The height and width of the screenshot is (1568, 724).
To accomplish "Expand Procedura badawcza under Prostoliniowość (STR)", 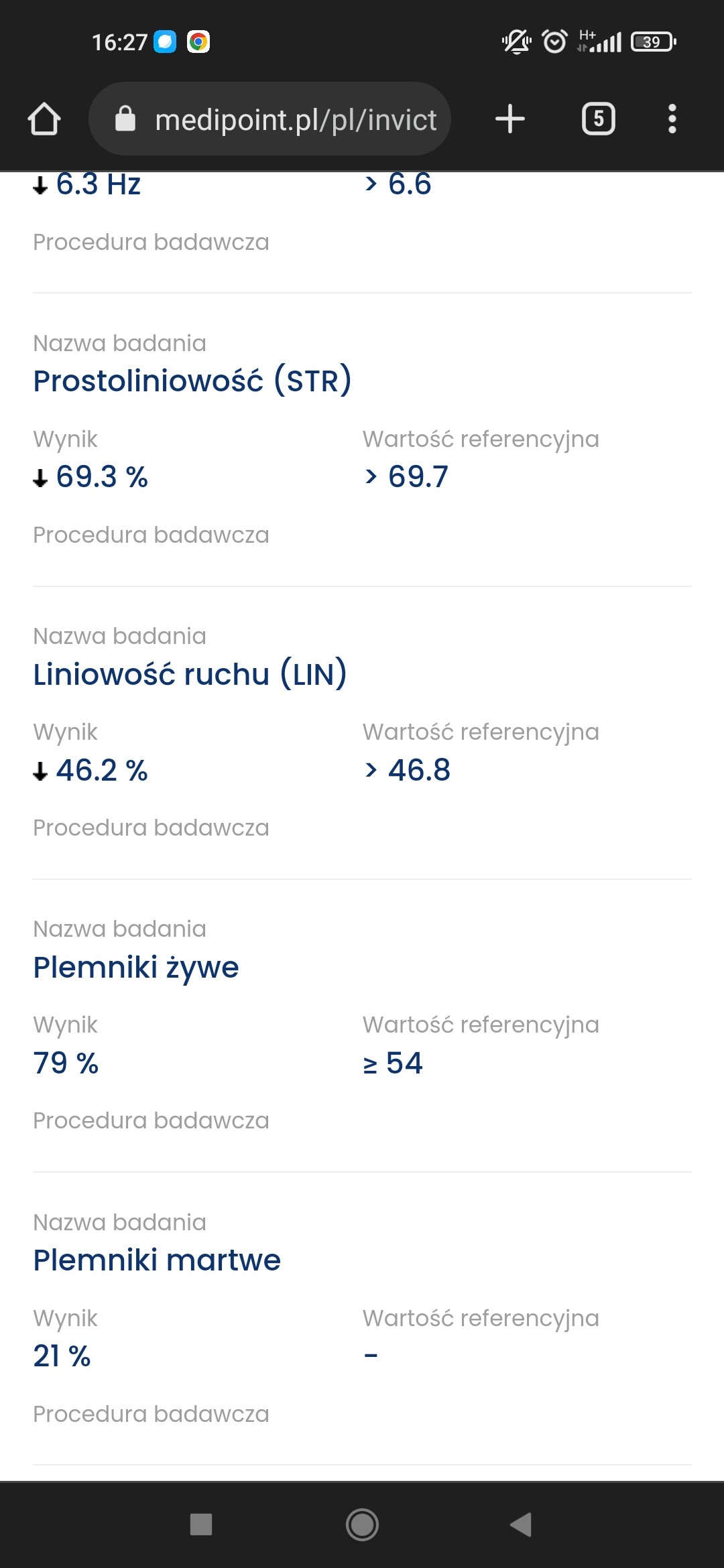I will coord(151,535).
